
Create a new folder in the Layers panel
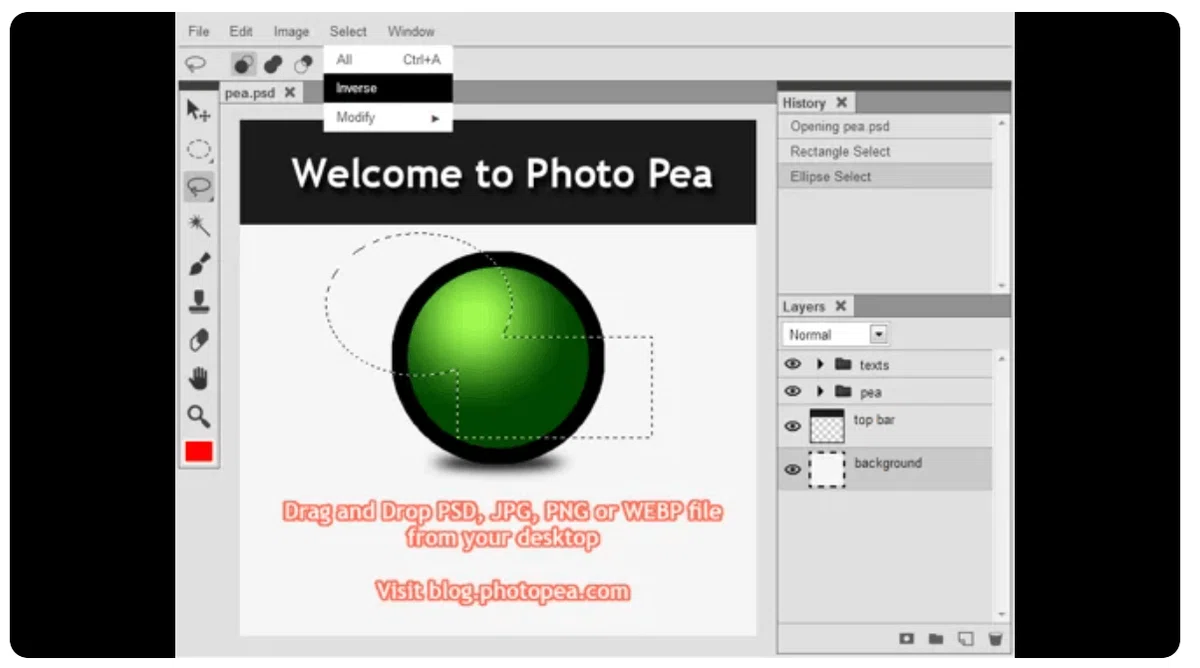point(936,638)
